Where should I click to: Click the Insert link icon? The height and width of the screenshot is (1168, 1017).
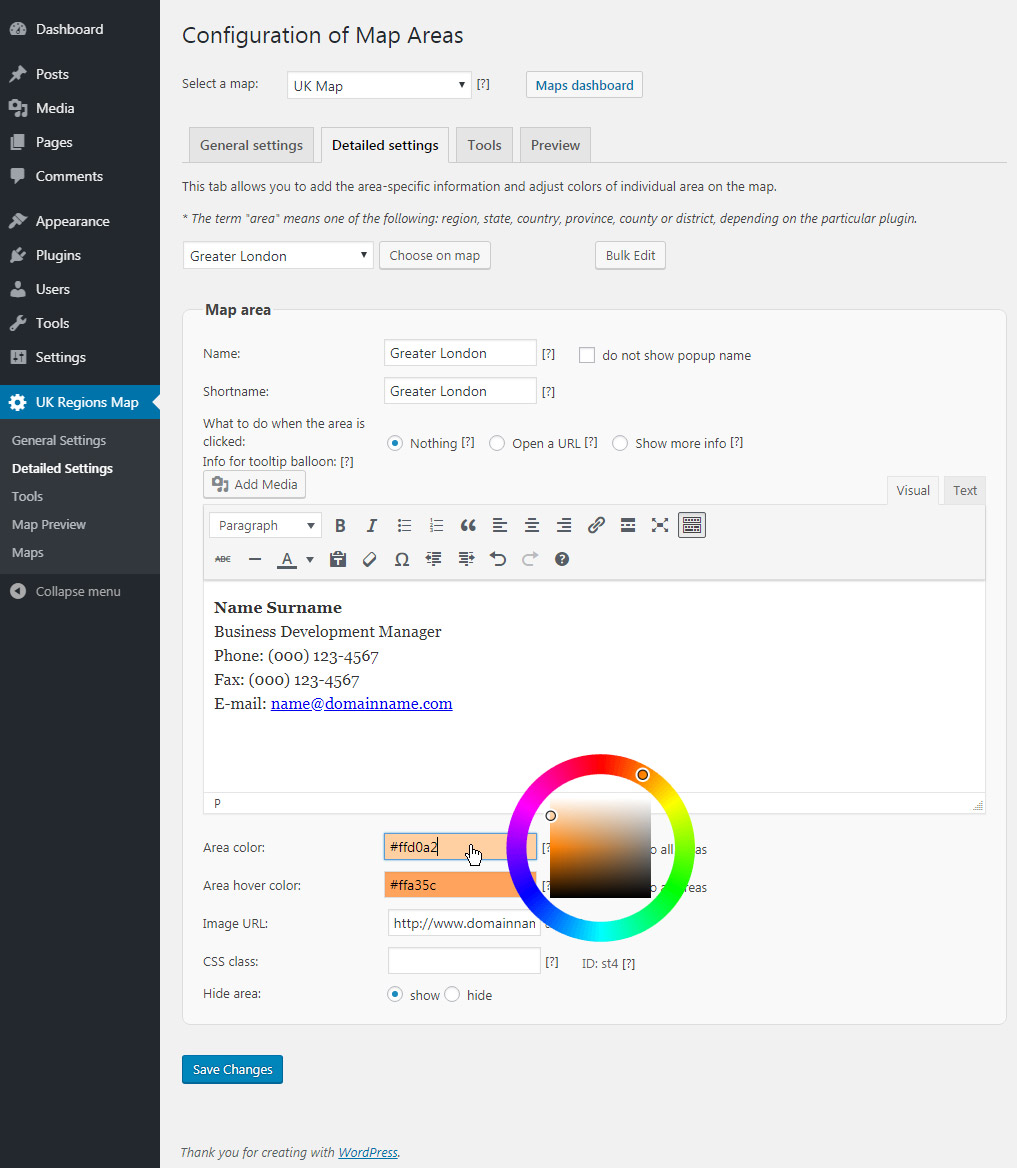pyautogui.click(x=596, y=525)
